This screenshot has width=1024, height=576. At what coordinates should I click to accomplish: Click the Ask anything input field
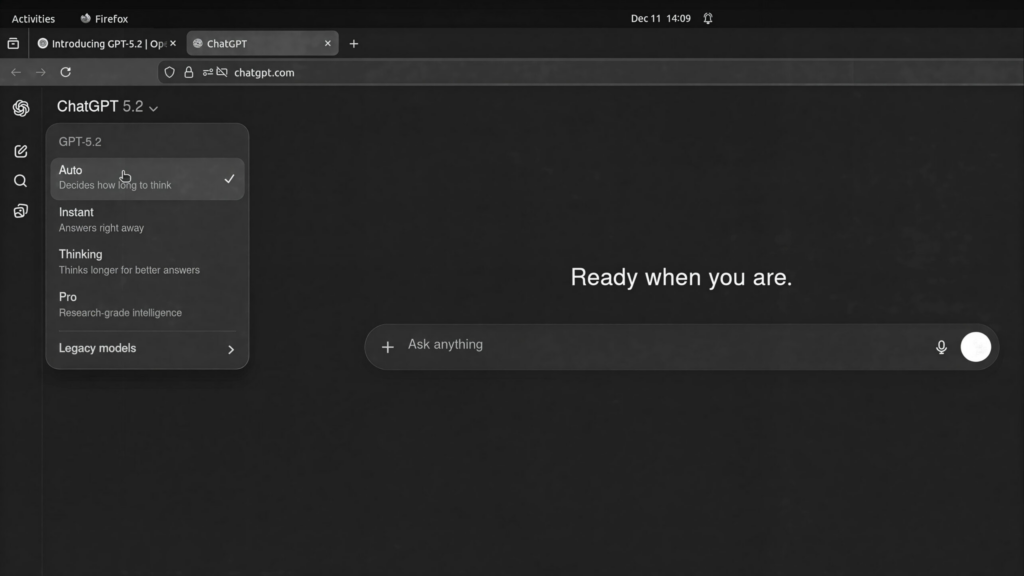[x=660, y=345]
